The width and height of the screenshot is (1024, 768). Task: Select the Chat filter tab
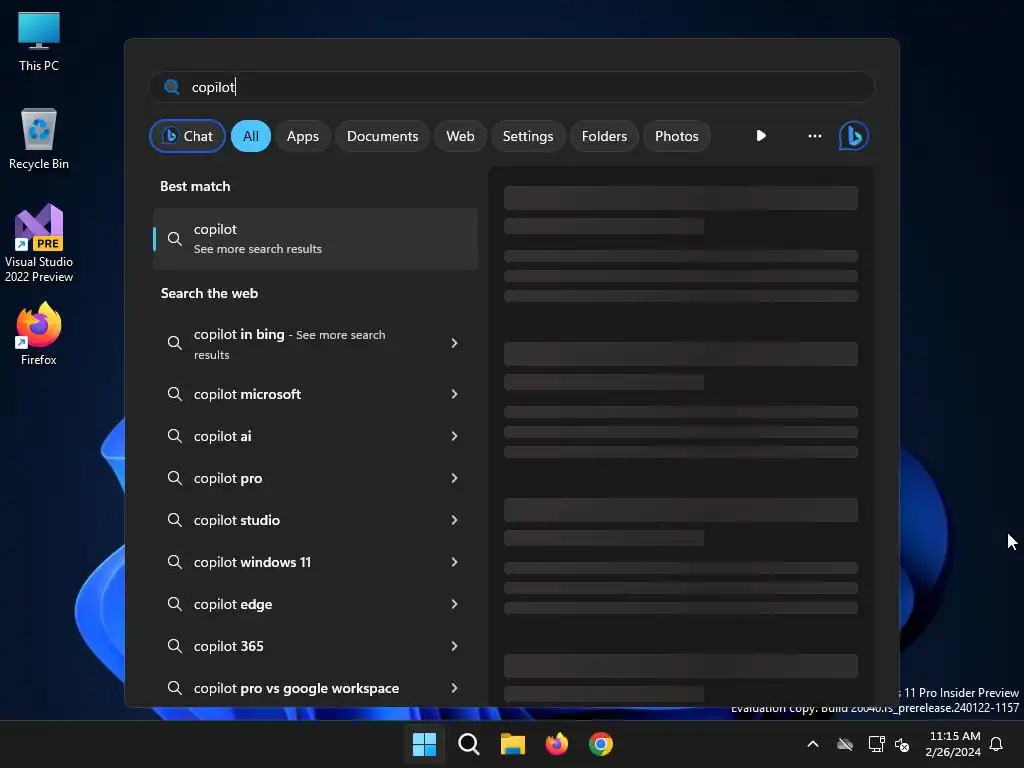[x=187, y=136]
